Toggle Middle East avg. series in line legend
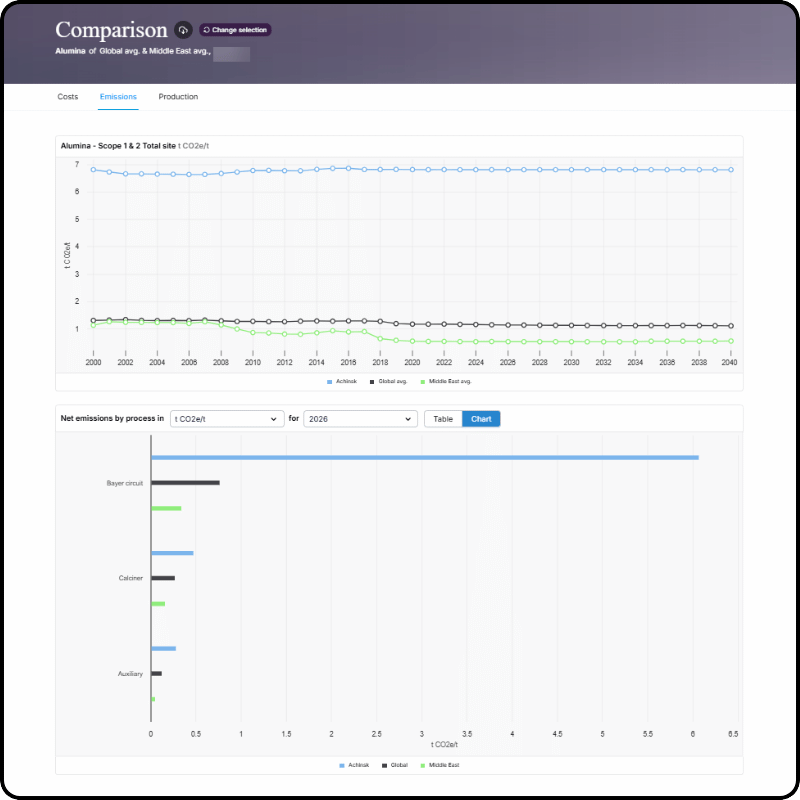The height and width of the screenshot is (800, 800). point(446,382)
